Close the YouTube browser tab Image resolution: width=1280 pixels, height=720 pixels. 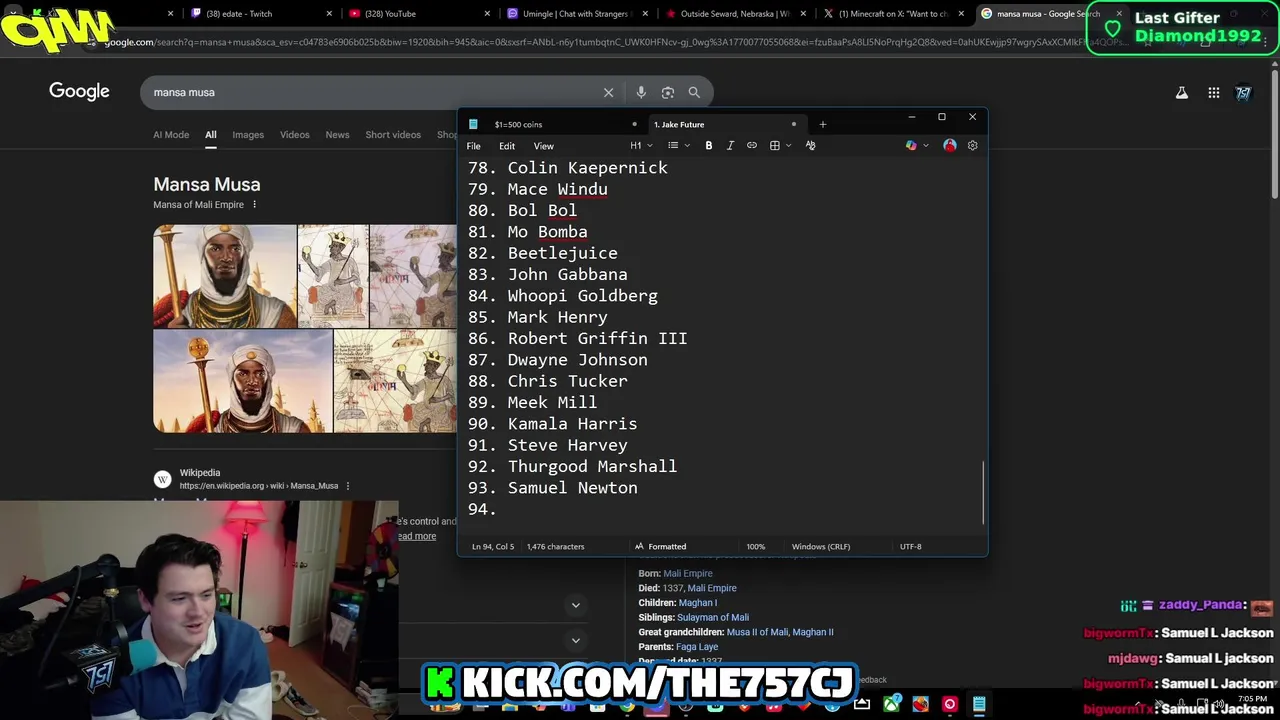click(488, 14)
